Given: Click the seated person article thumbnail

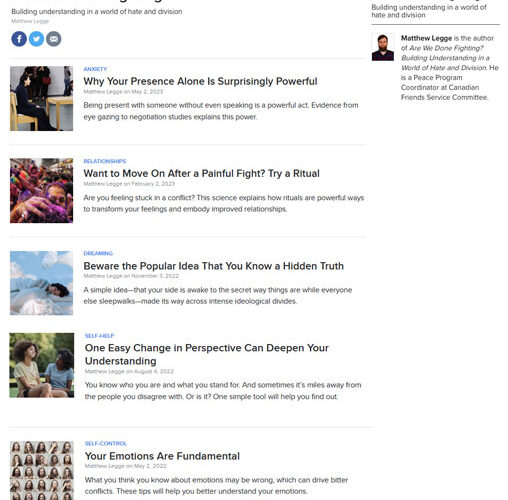Looking at the screenshot, I should click(41, 98).
